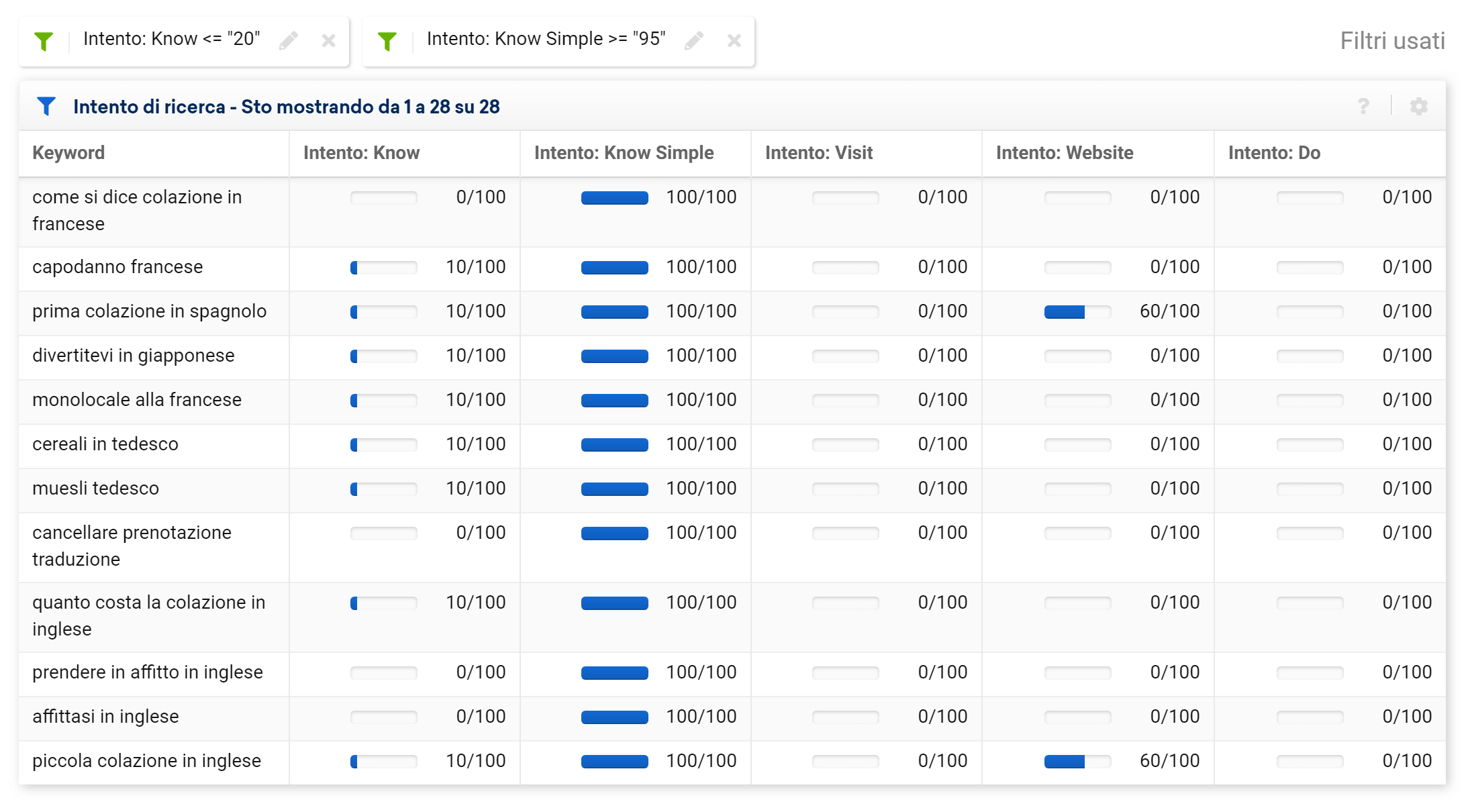
Task: Click green funnel of Know Simple filter
Action: (x=387, y=42)
